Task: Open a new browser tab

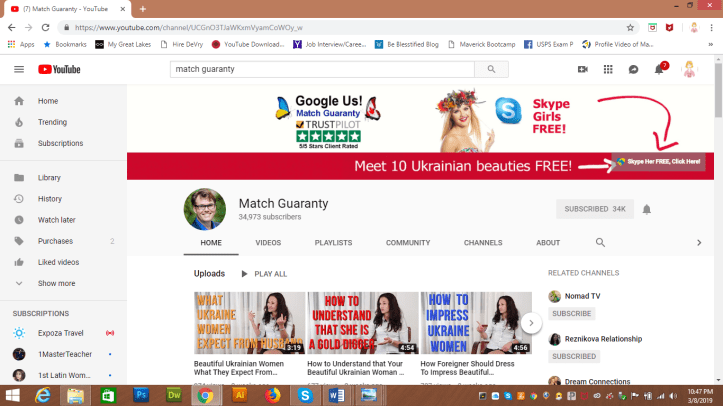Action: coord(142,9)
